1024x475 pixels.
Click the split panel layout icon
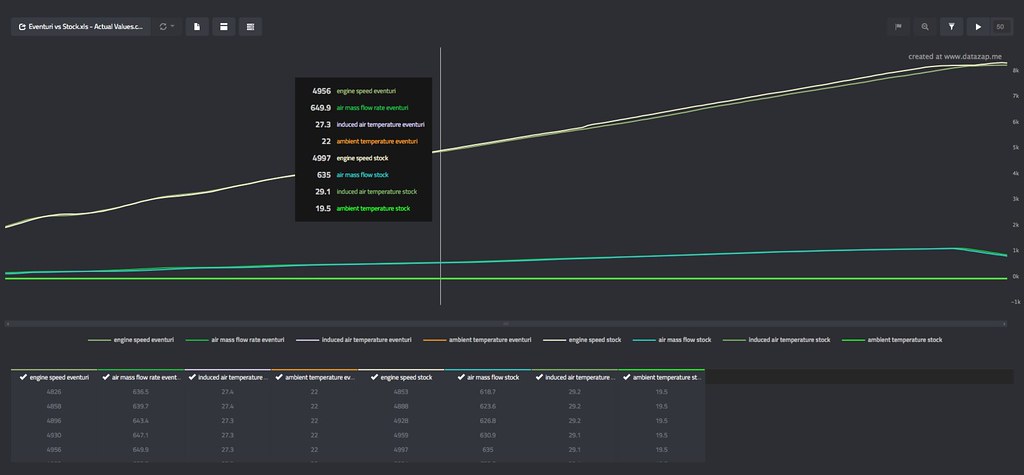223,26
